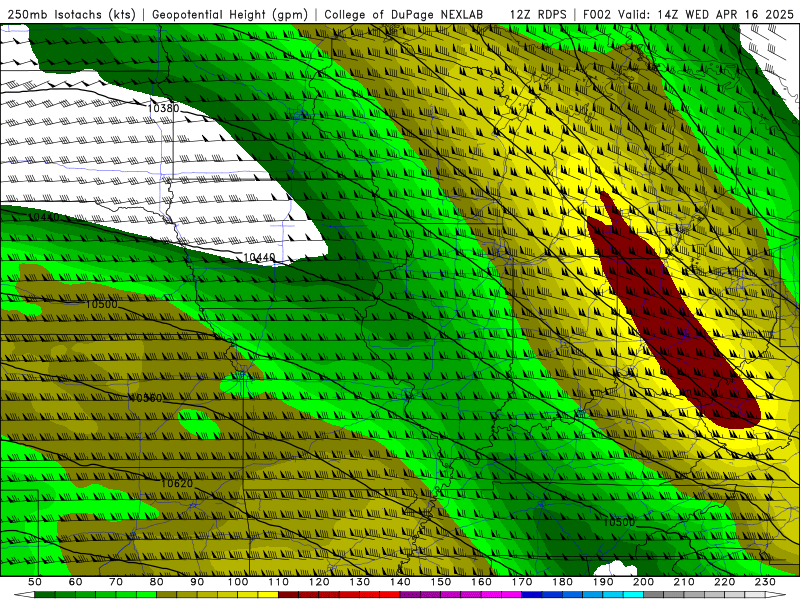Click the legend value 130
The height and width of the screenshot is (600, 800).
click(x=360, y=582)
